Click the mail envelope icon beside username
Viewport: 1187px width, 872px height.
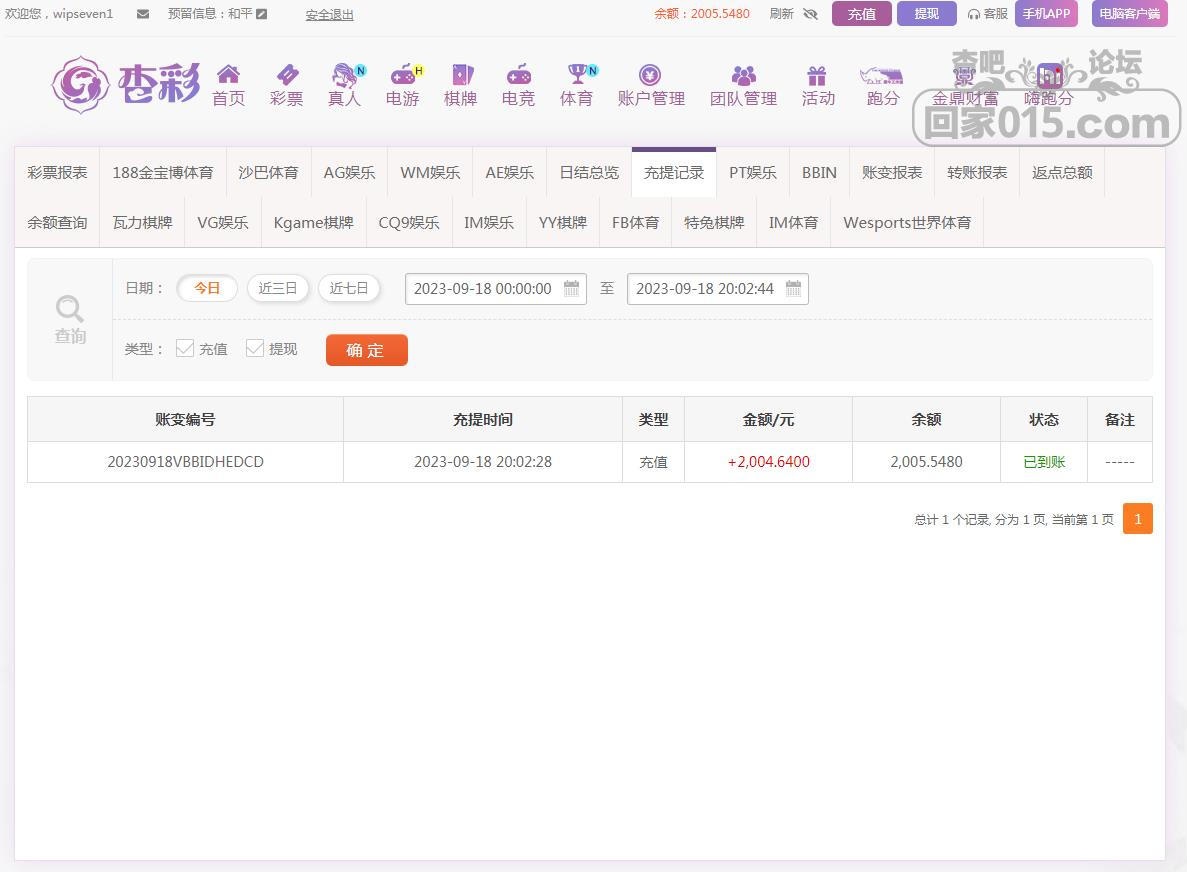click(143, 14)
